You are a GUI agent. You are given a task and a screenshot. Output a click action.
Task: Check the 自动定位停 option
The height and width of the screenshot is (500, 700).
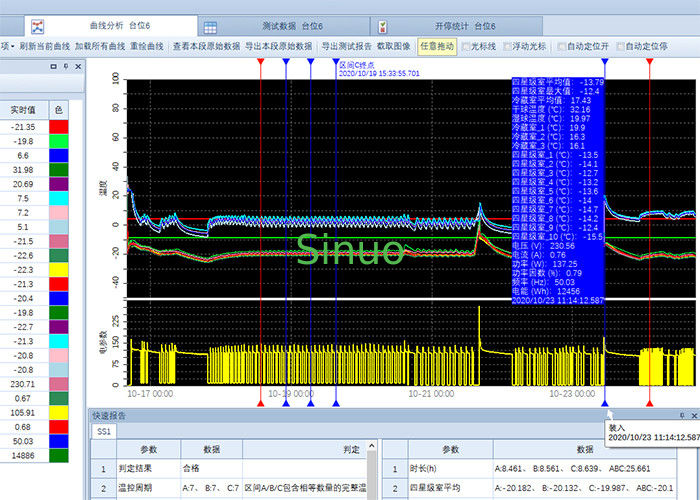pyautogui.click(x=621, y=46)
